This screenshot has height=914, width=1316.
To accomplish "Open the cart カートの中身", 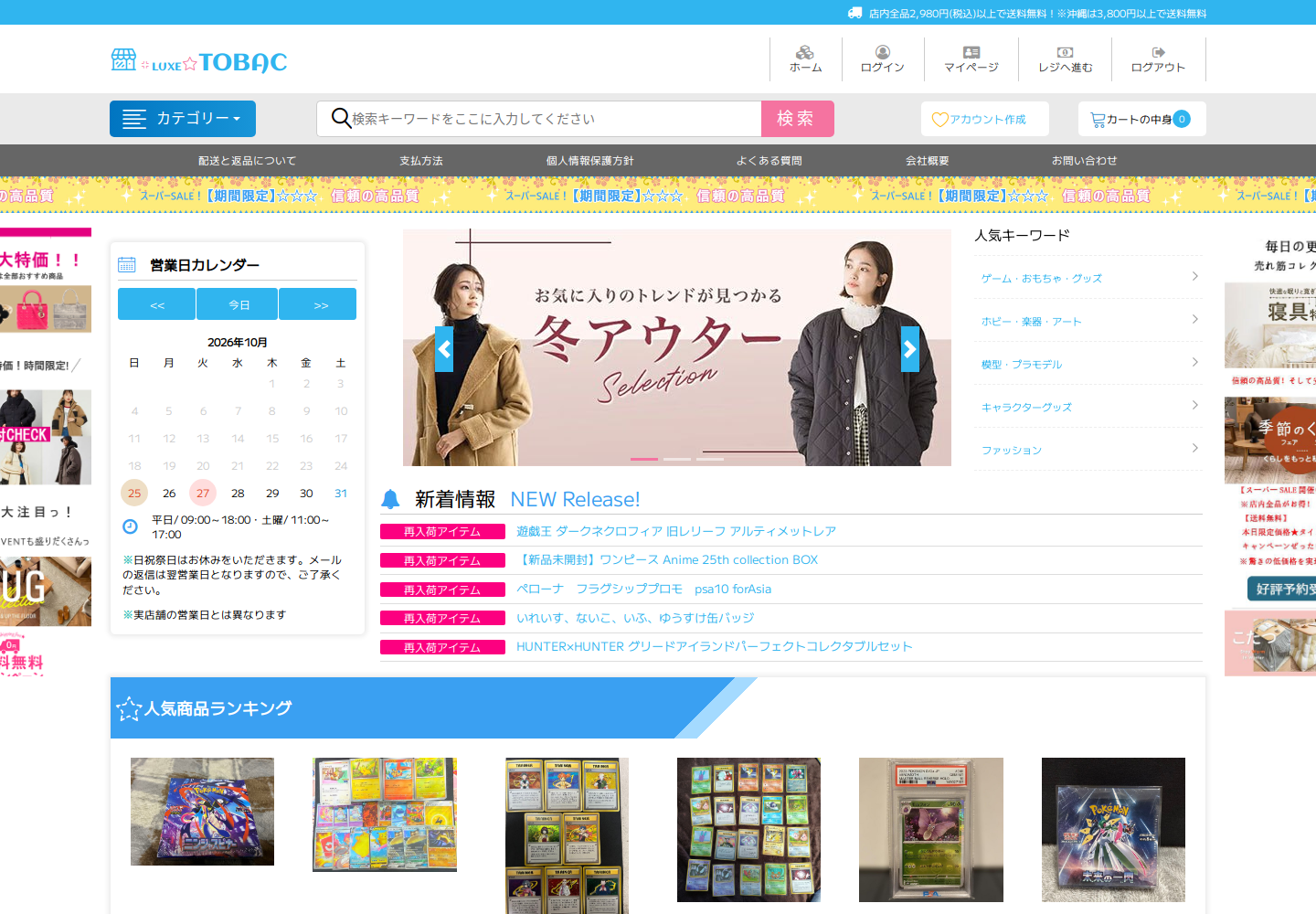I will [x=1141, y=119].
